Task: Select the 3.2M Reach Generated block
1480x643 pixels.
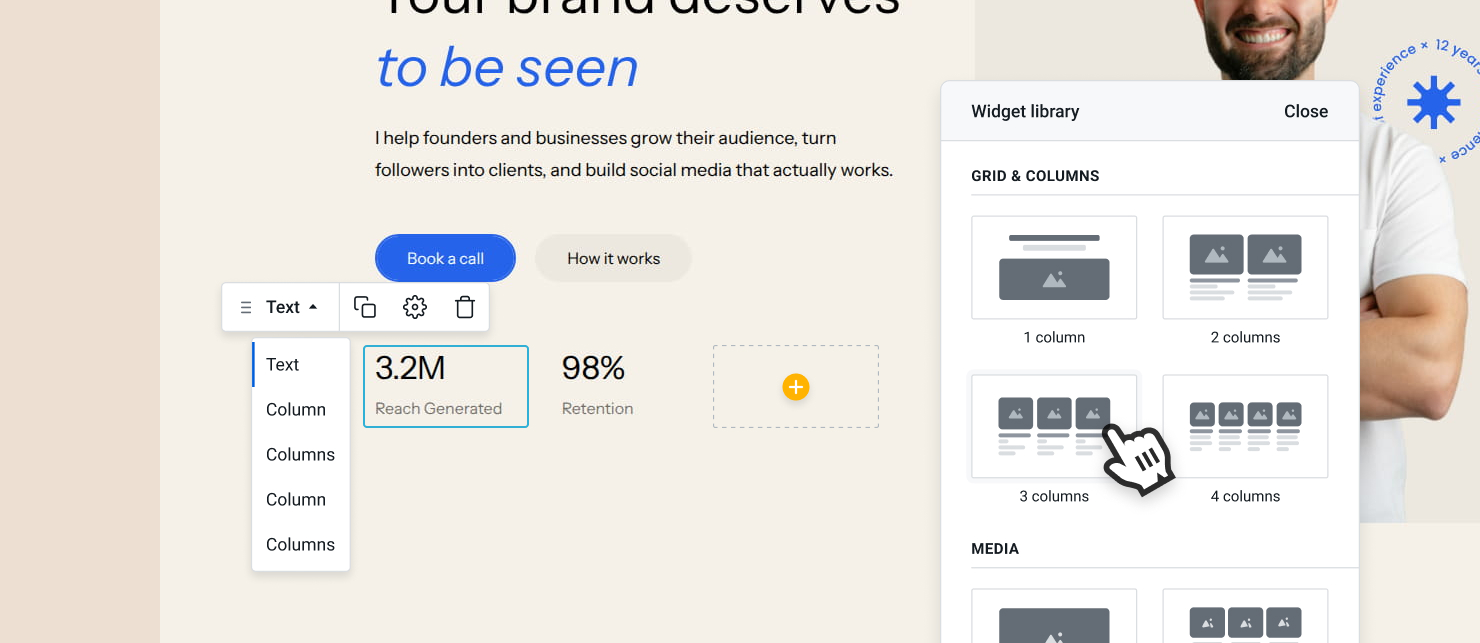Action: point(446,386)
